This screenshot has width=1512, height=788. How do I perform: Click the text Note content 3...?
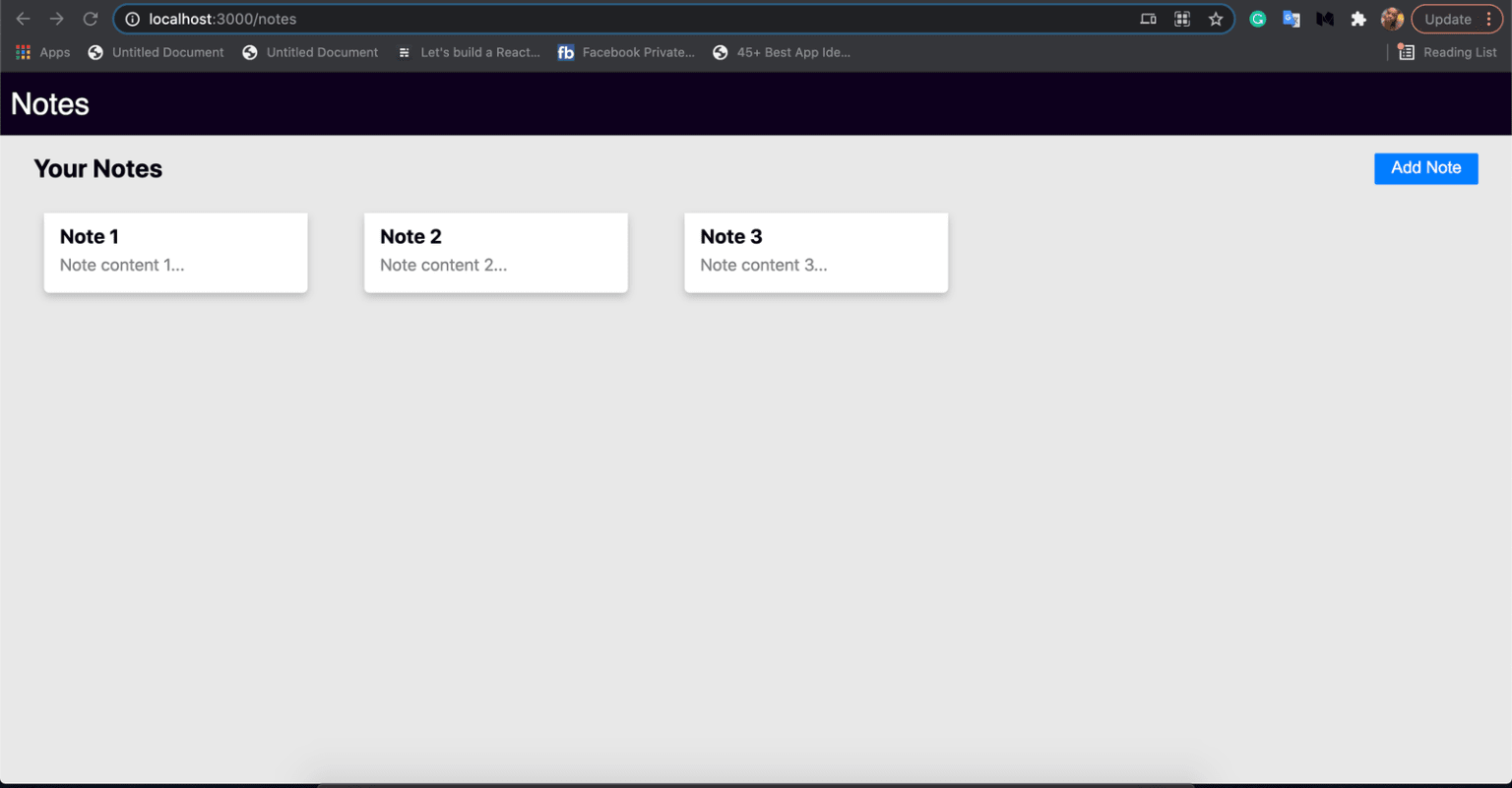[764, 265]
